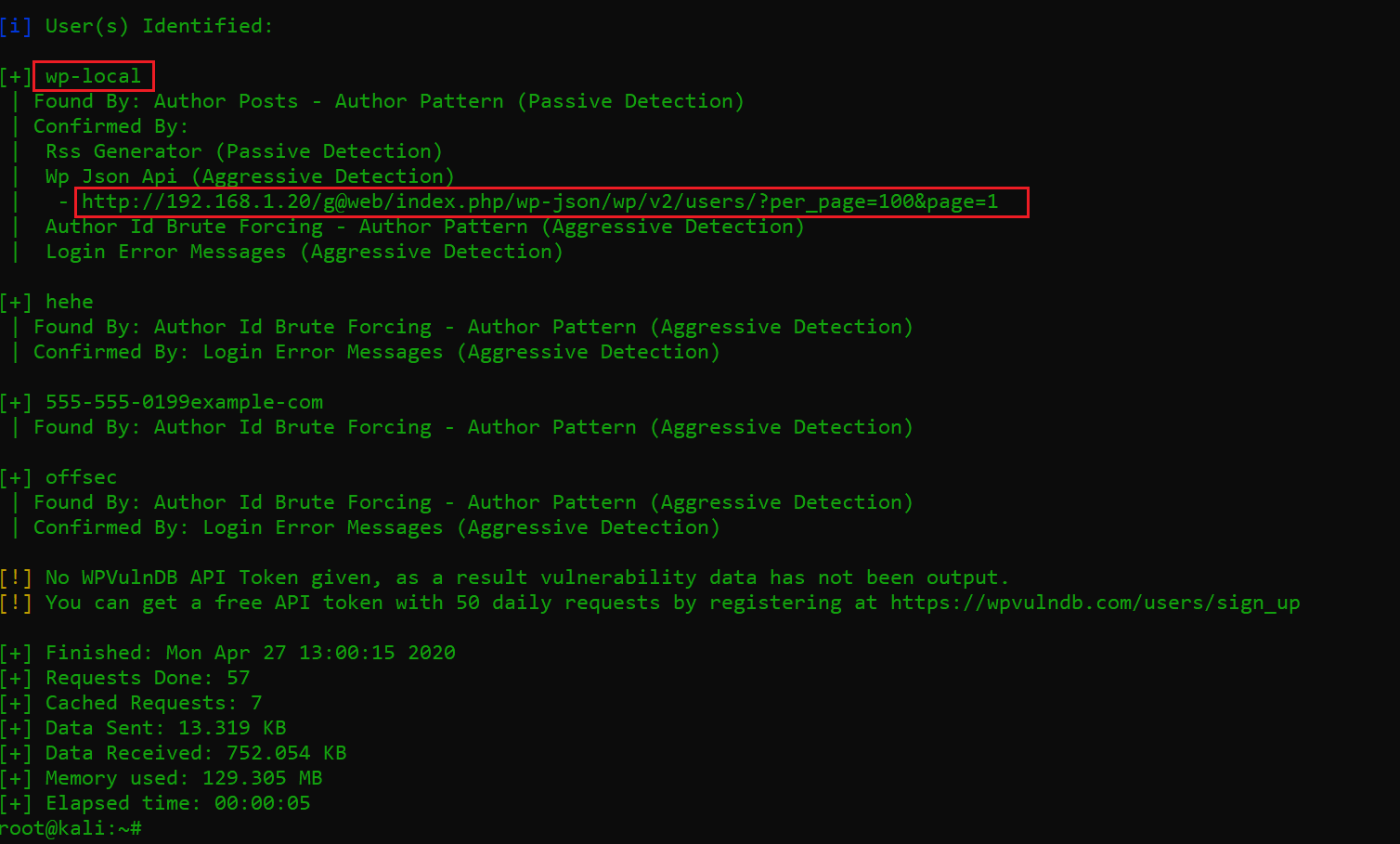Click the blue [i] info marker
Screen dimensions: 1400x844
point(16,26)
